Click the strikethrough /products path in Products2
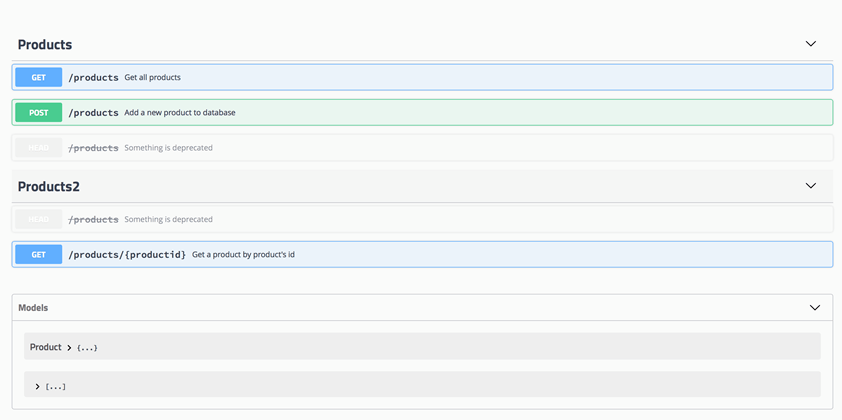 point(93,219)
